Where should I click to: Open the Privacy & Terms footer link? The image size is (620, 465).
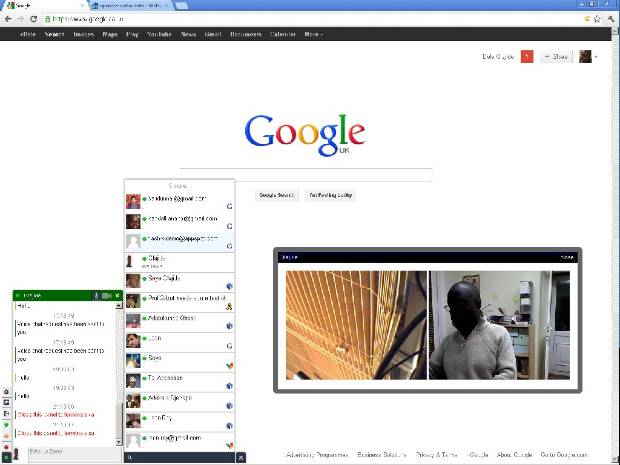pos(437,455)
